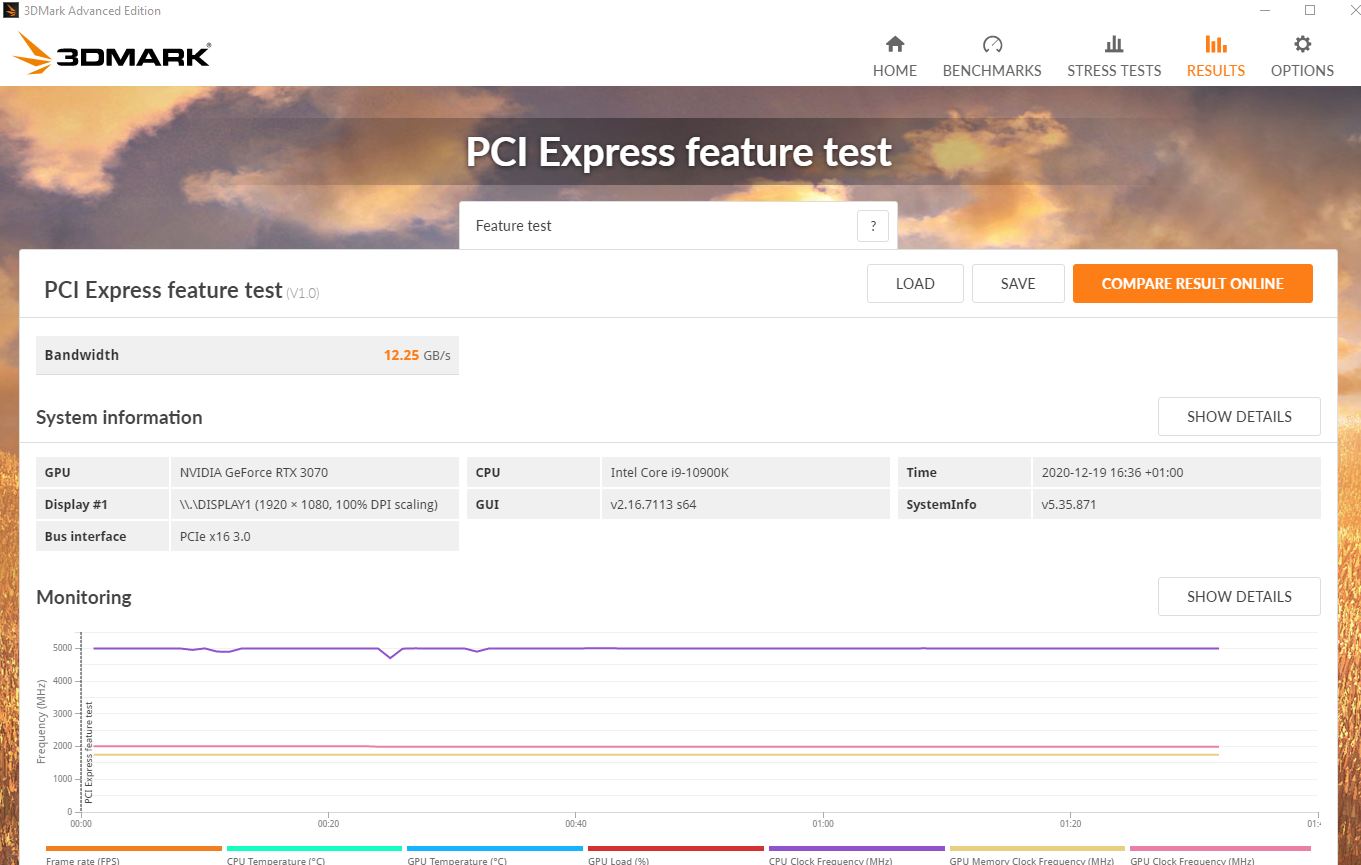Click the red GPU Load legend swatch
Image resolution: width=1361 pixels, height=865 pixels.
click(676, 848)
